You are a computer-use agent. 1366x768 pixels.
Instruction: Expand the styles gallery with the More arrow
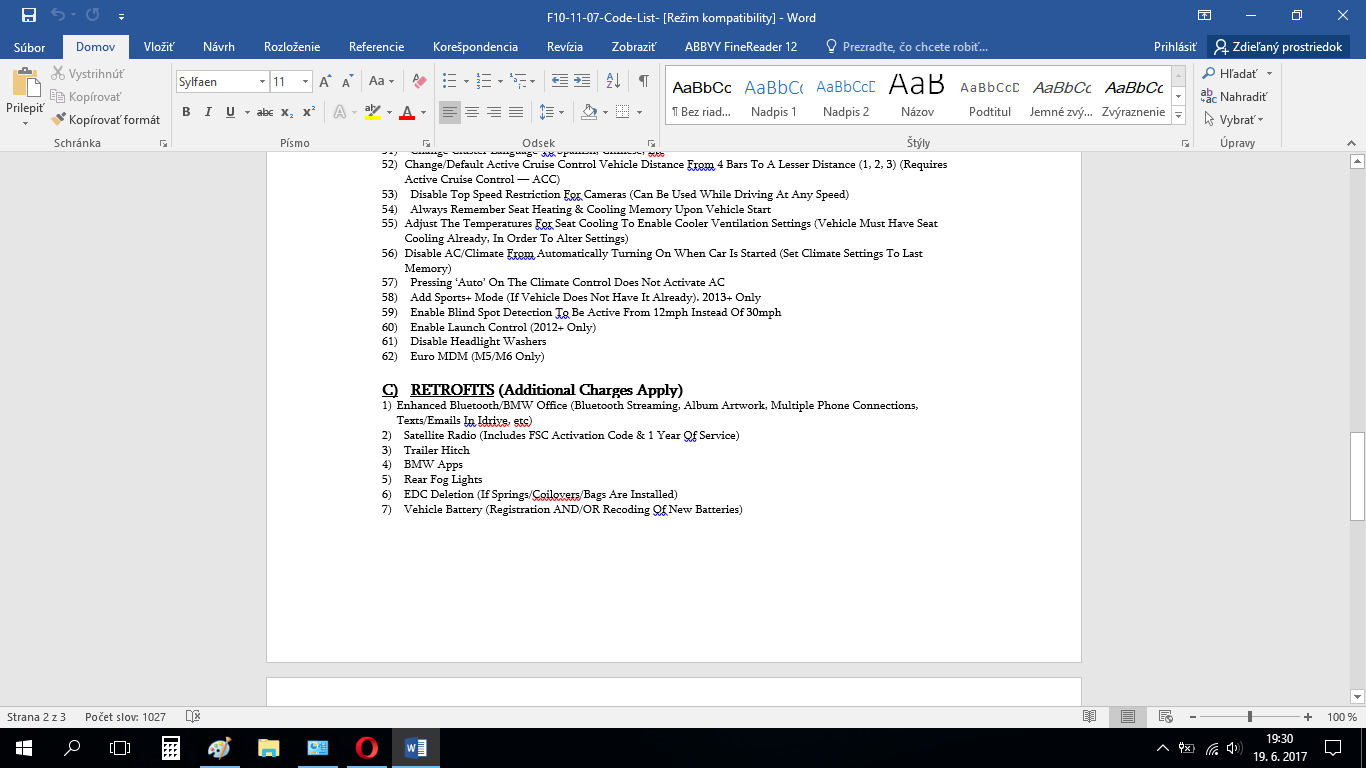pyautogui.click(x=1178, y=116)
